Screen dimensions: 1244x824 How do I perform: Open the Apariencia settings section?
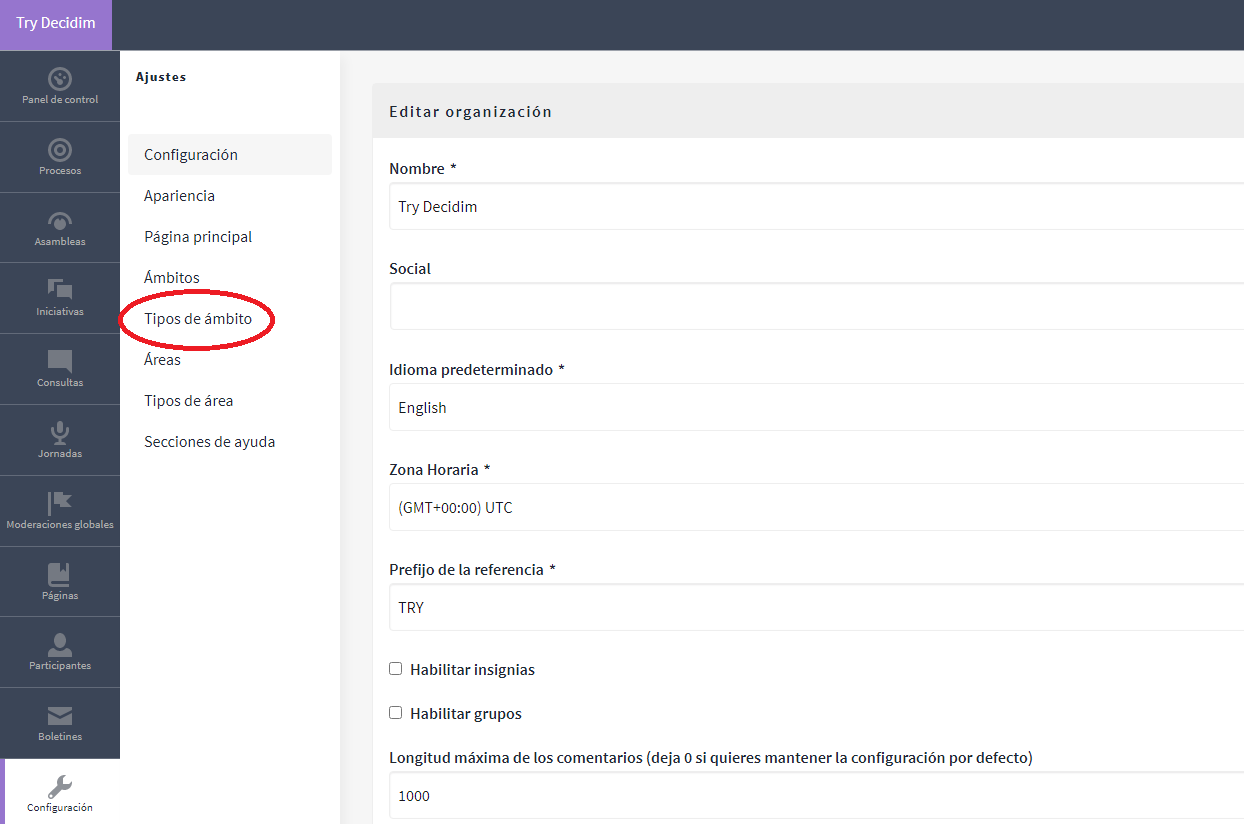tap(179, 196)
